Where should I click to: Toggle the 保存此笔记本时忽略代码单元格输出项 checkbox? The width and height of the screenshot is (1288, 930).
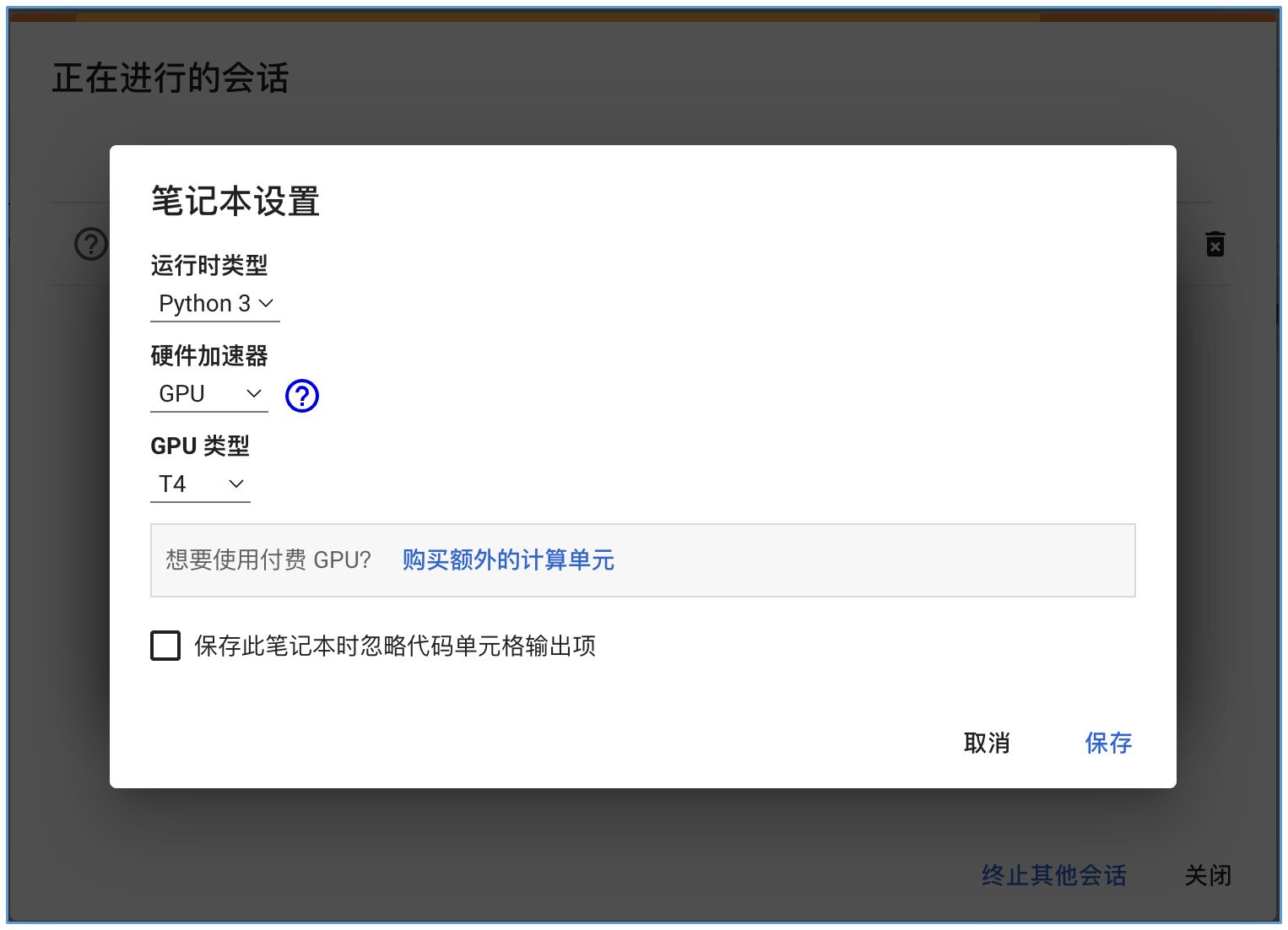pos(165,646)
